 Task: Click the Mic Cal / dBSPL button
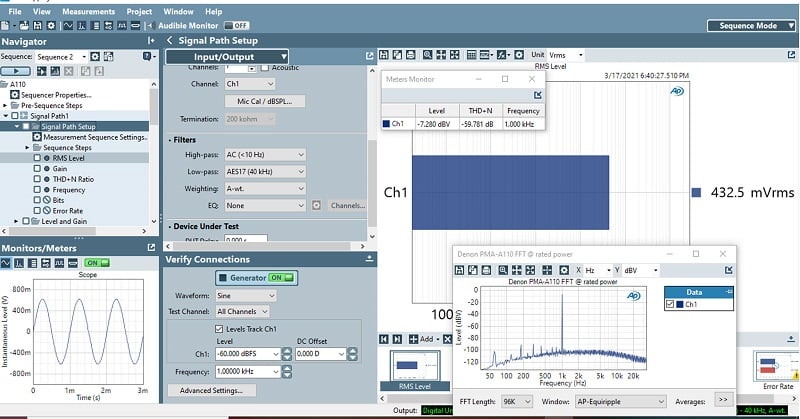coord(264,101)
